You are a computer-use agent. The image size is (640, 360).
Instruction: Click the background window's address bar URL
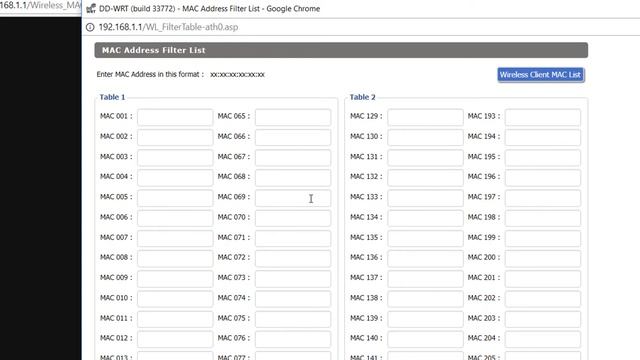point(40,6)
